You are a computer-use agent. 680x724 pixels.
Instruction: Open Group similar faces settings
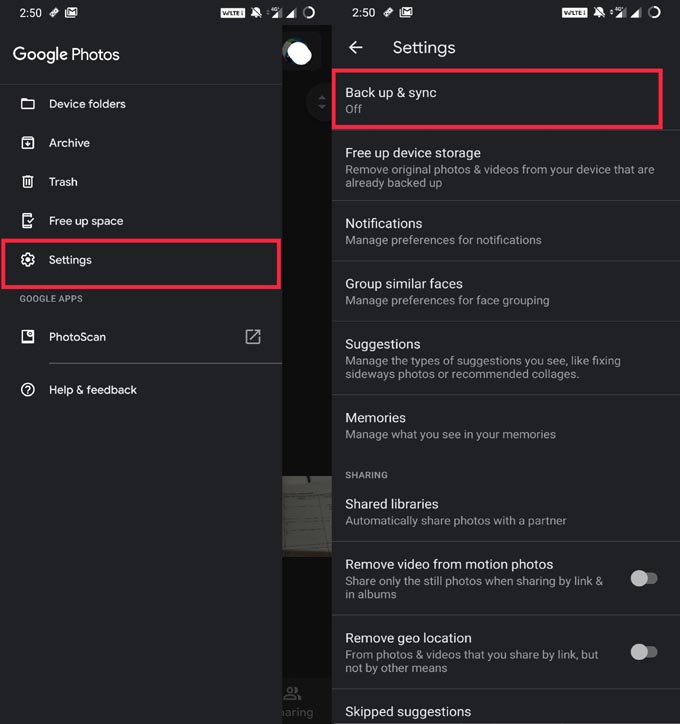pos(500,291)
